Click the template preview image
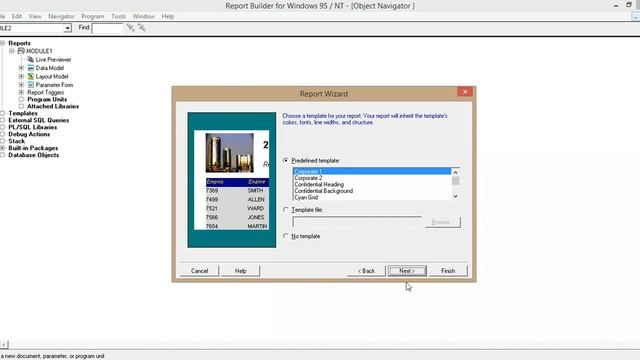Screen dimensions: 640x360 [x=231, y=180]
